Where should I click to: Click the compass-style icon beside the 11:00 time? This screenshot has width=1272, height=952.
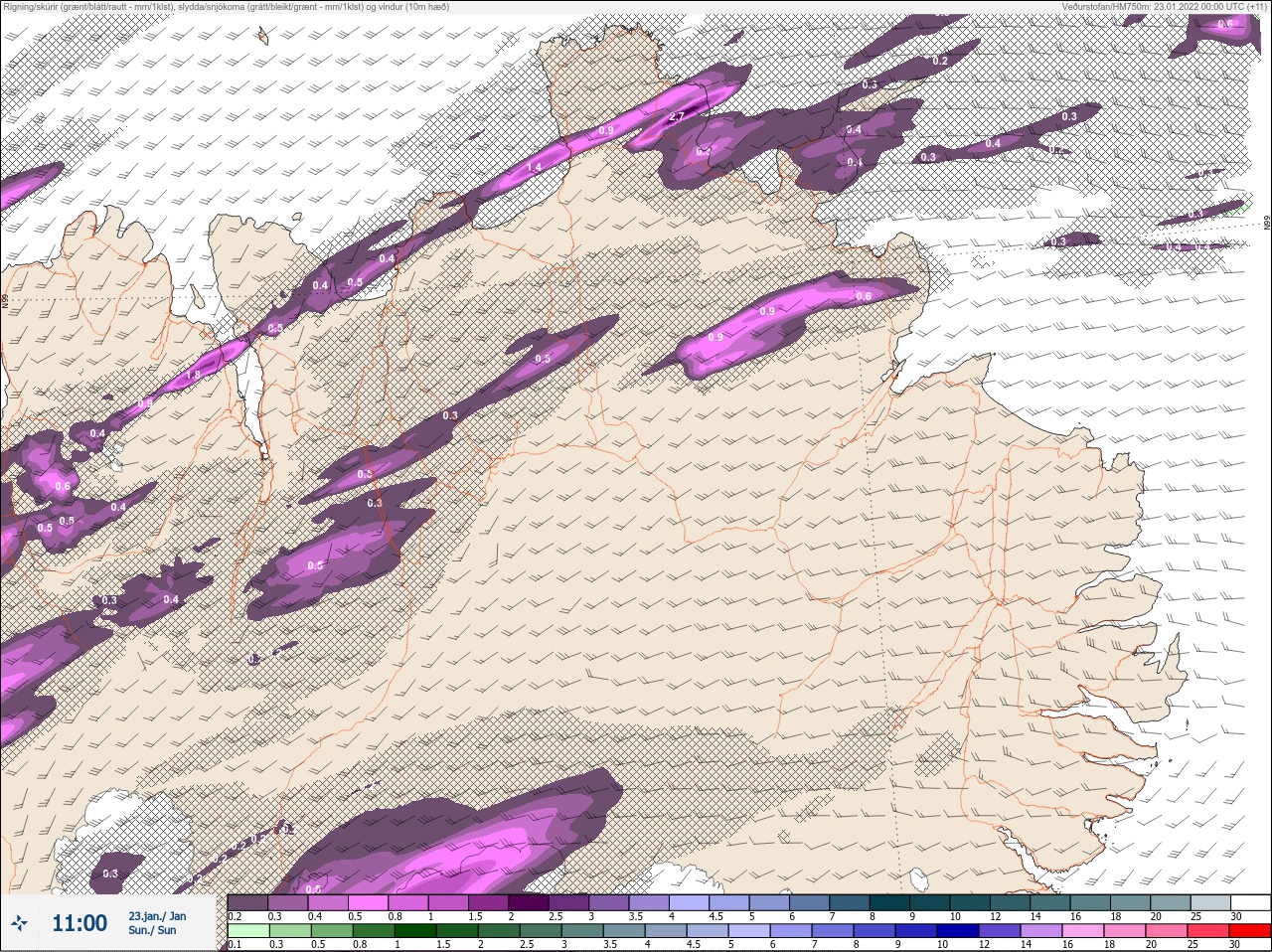pos(19,924)
